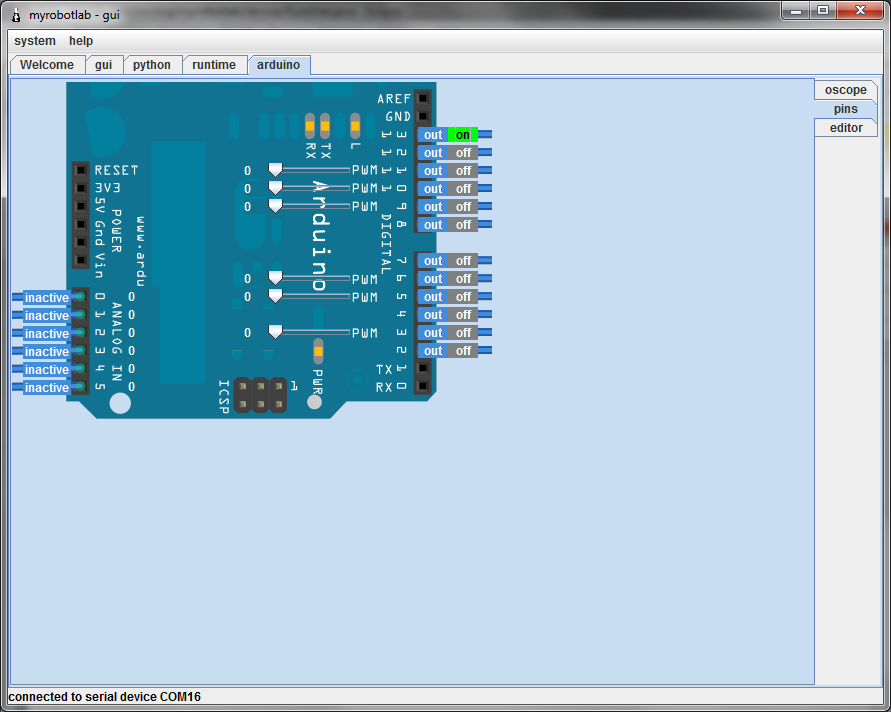Viewport: 891px width, 712px height.
Task: Switch to the python tab
Action: 152,65
